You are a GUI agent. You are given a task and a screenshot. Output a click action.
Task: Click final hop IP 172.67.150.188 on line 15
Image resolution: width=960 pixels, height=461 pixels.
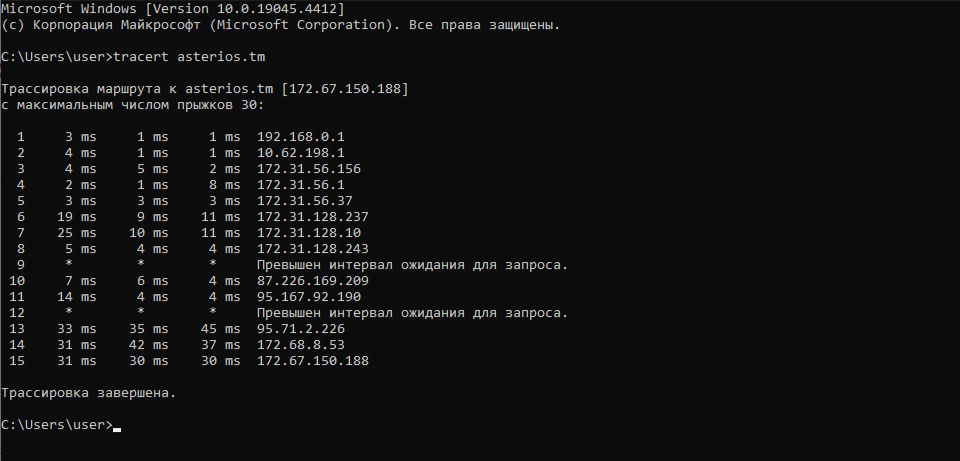(313, 361)
